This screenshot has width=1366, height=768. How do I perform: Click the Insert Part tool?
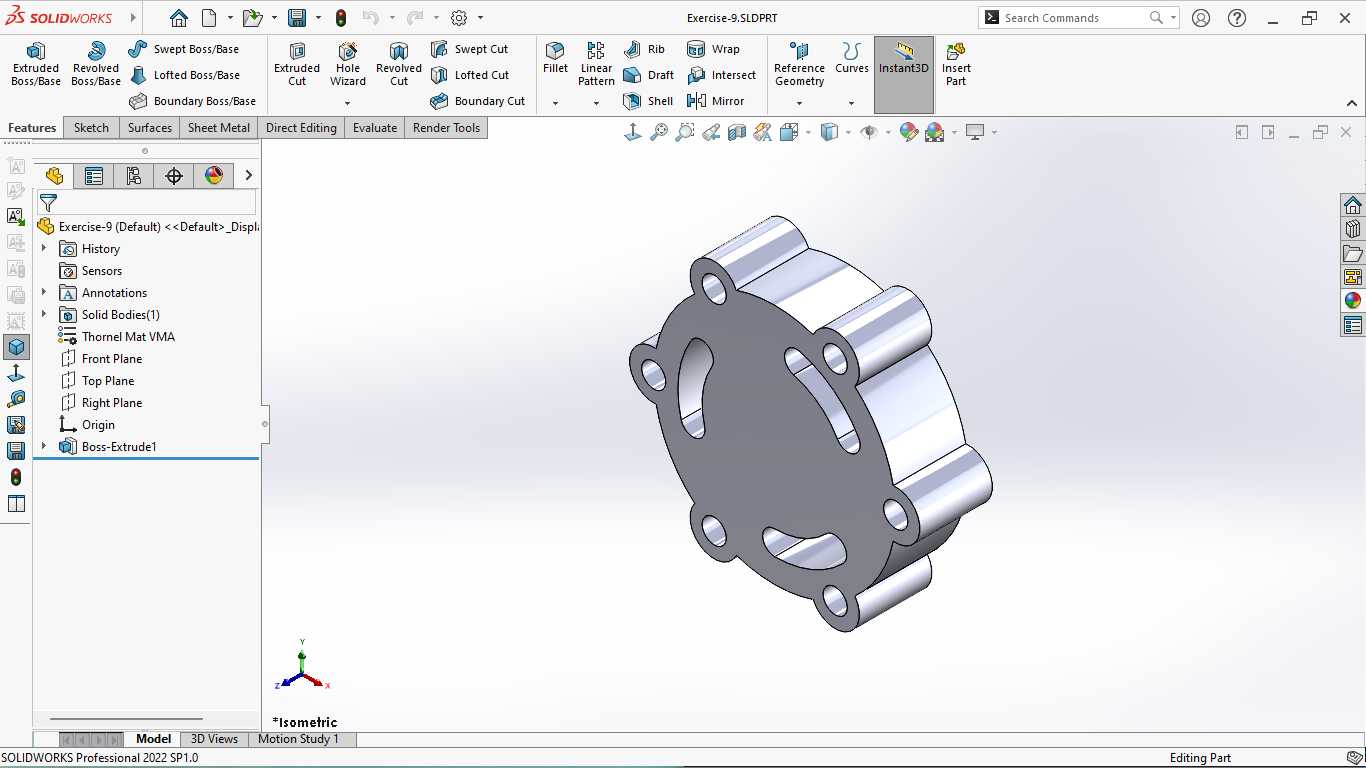click(956, 64)
